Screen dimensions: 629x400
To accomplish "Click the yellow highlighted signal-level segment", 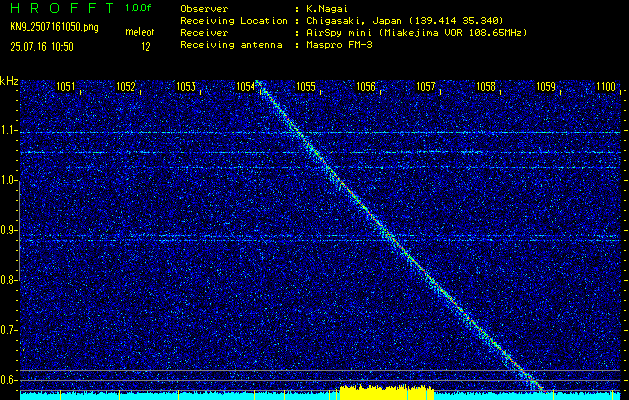I will (387, 392).
